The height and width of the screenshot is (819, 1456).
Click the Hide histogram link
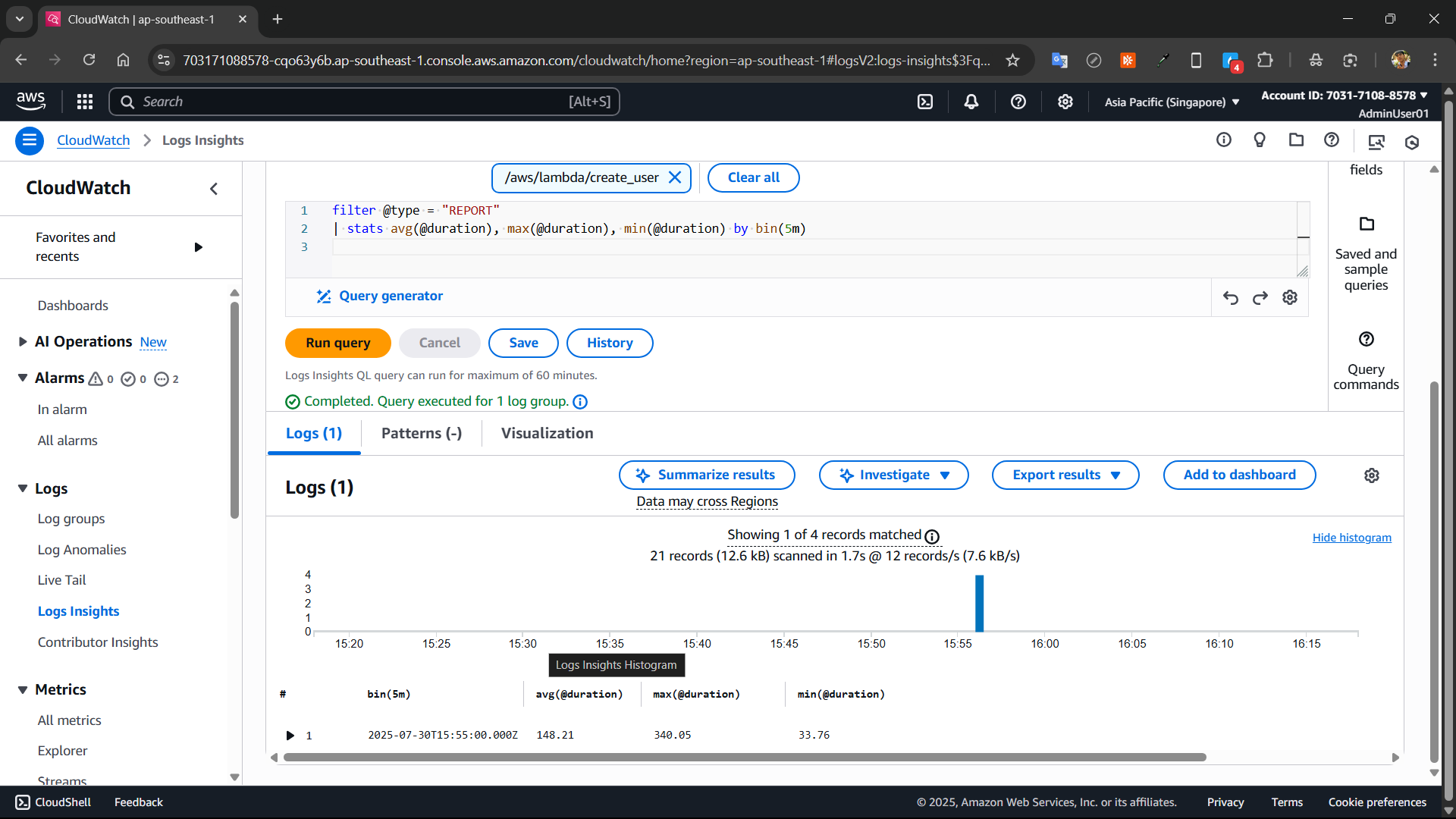pyautogui.click(x=1352, y=538)
